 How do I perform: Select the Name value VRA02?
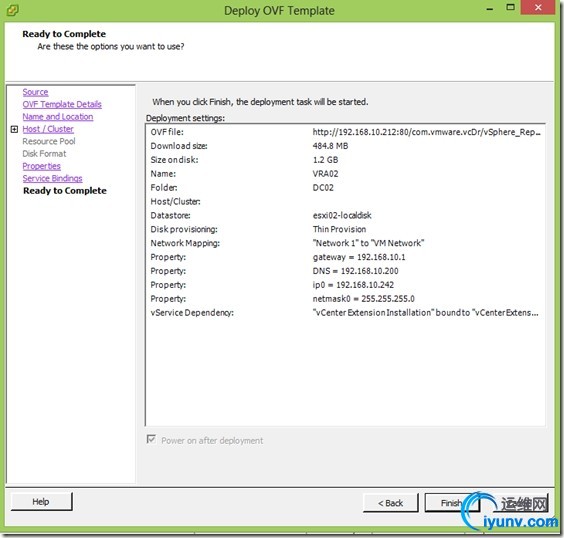[x=325, y=174]
